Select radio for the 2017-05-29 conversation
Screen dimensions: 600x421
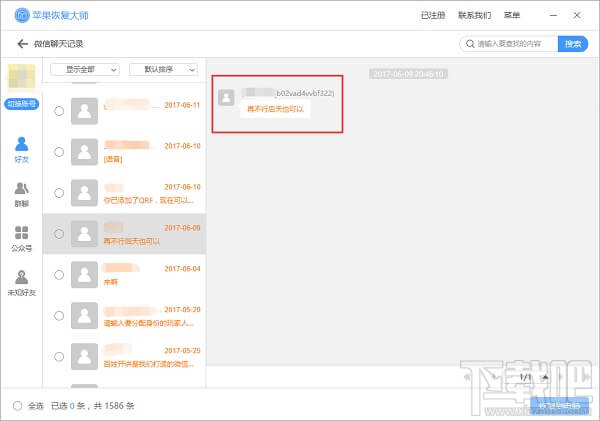coord(59,316)
